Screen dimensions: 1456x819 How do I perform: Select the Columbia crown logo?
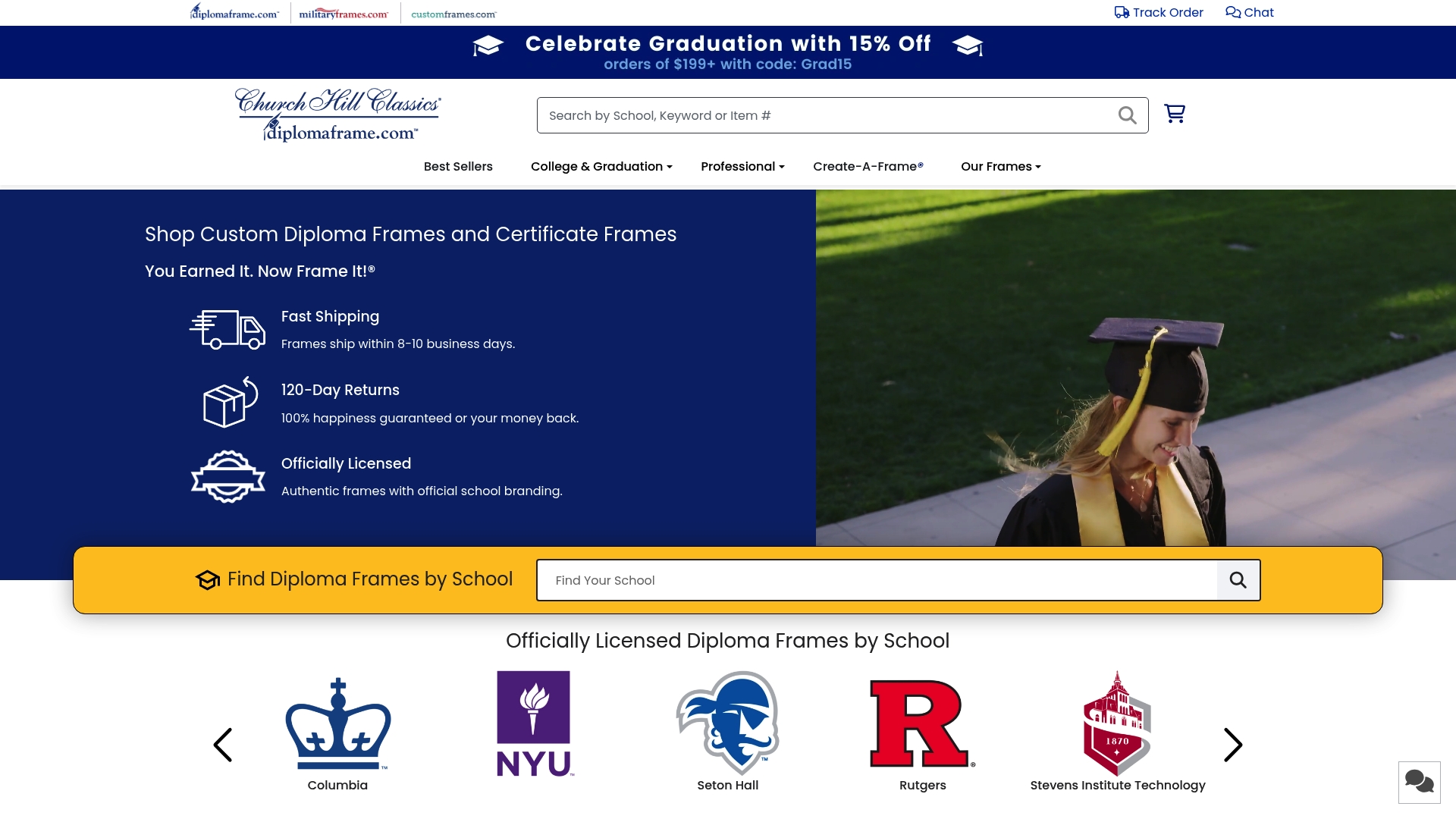click(337, 723)
